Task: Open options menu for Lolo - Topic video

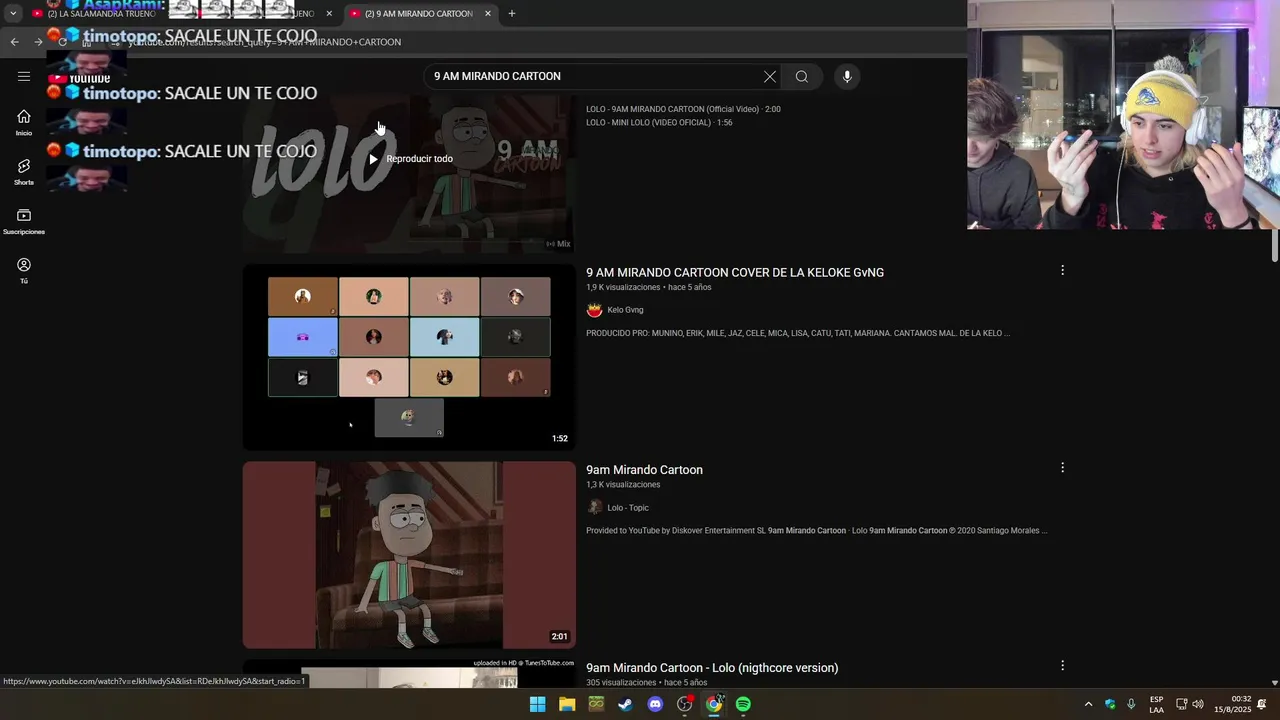Action: (1062, 467)
